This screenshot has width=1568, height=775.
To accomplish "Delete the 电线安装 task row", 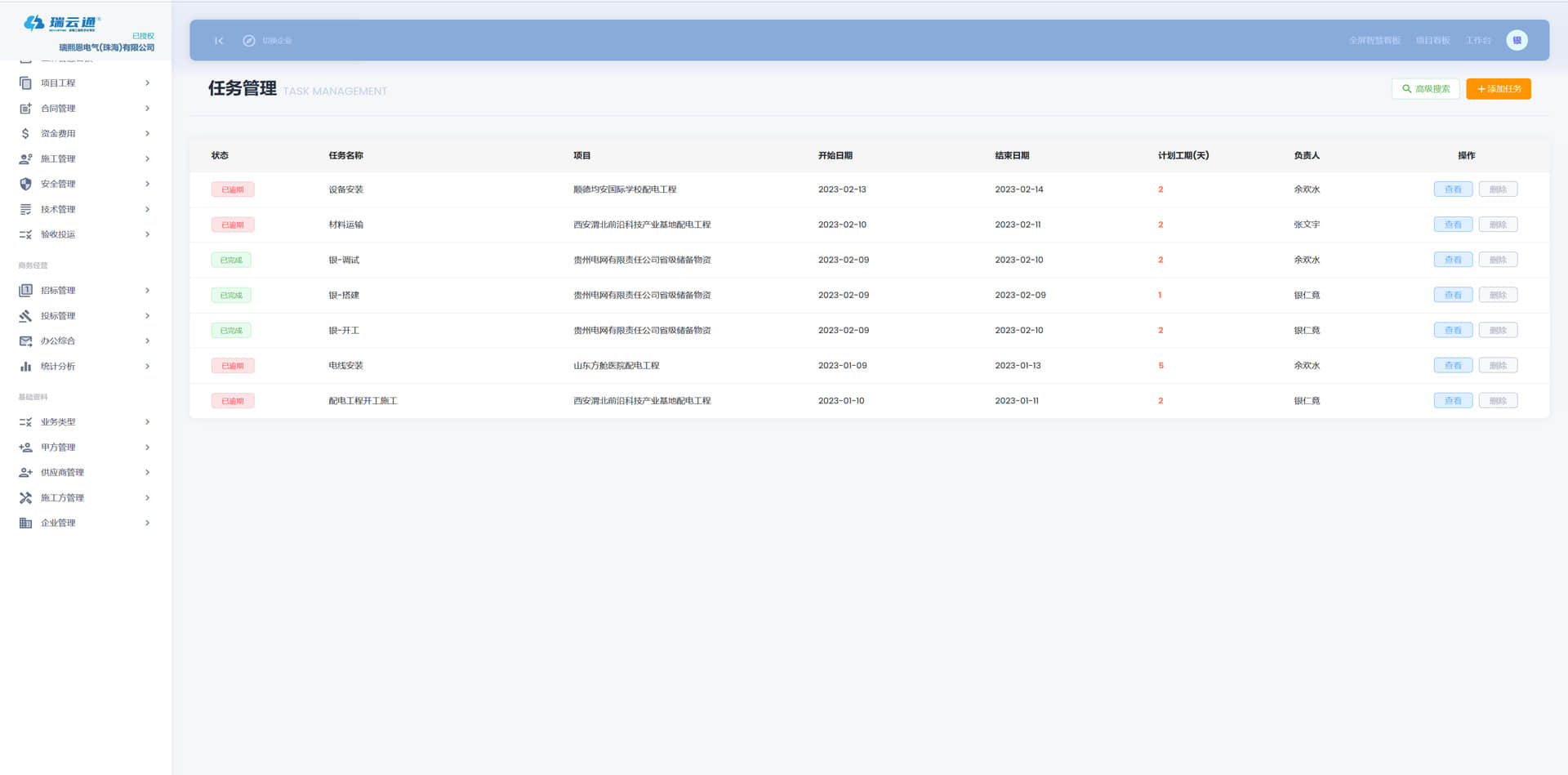I will 1498,365.
